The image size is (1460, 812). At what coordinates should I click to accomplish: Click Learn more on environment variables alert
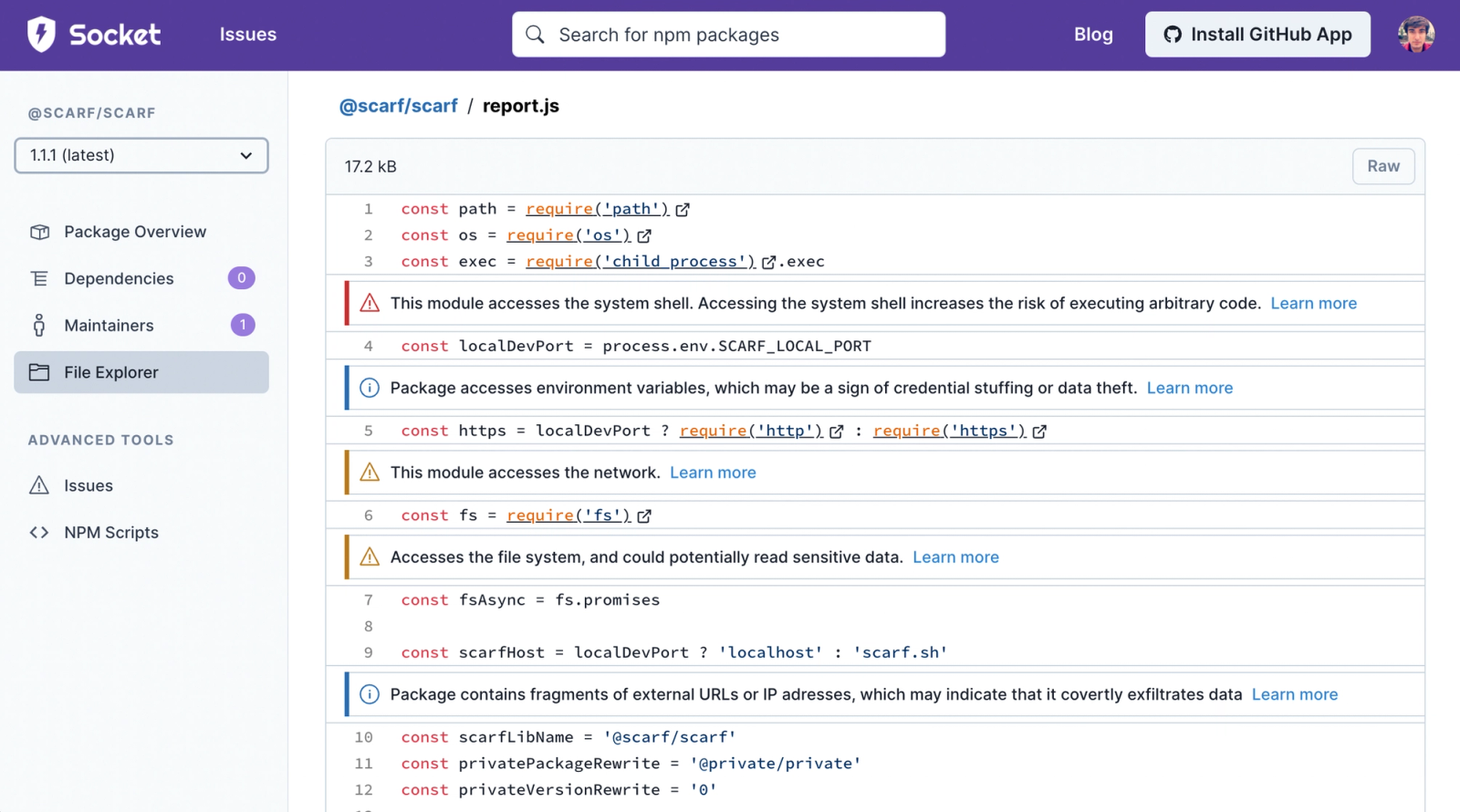1189,388
